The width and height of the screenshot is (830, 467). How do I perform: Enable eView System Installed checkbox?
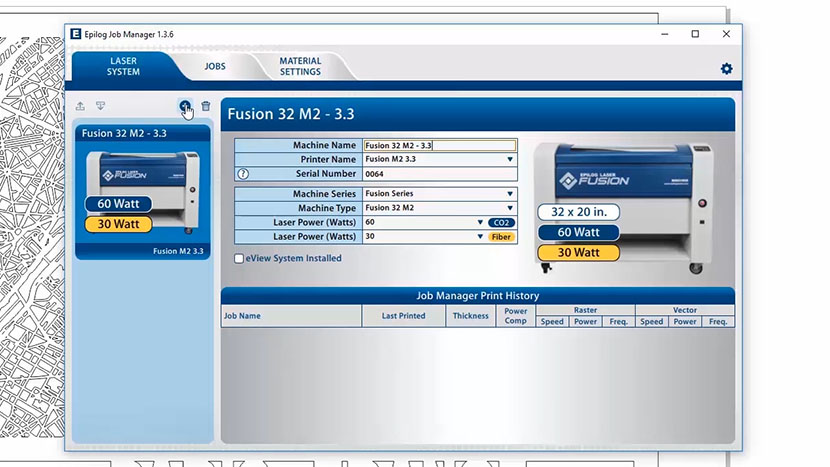[239, 258]
